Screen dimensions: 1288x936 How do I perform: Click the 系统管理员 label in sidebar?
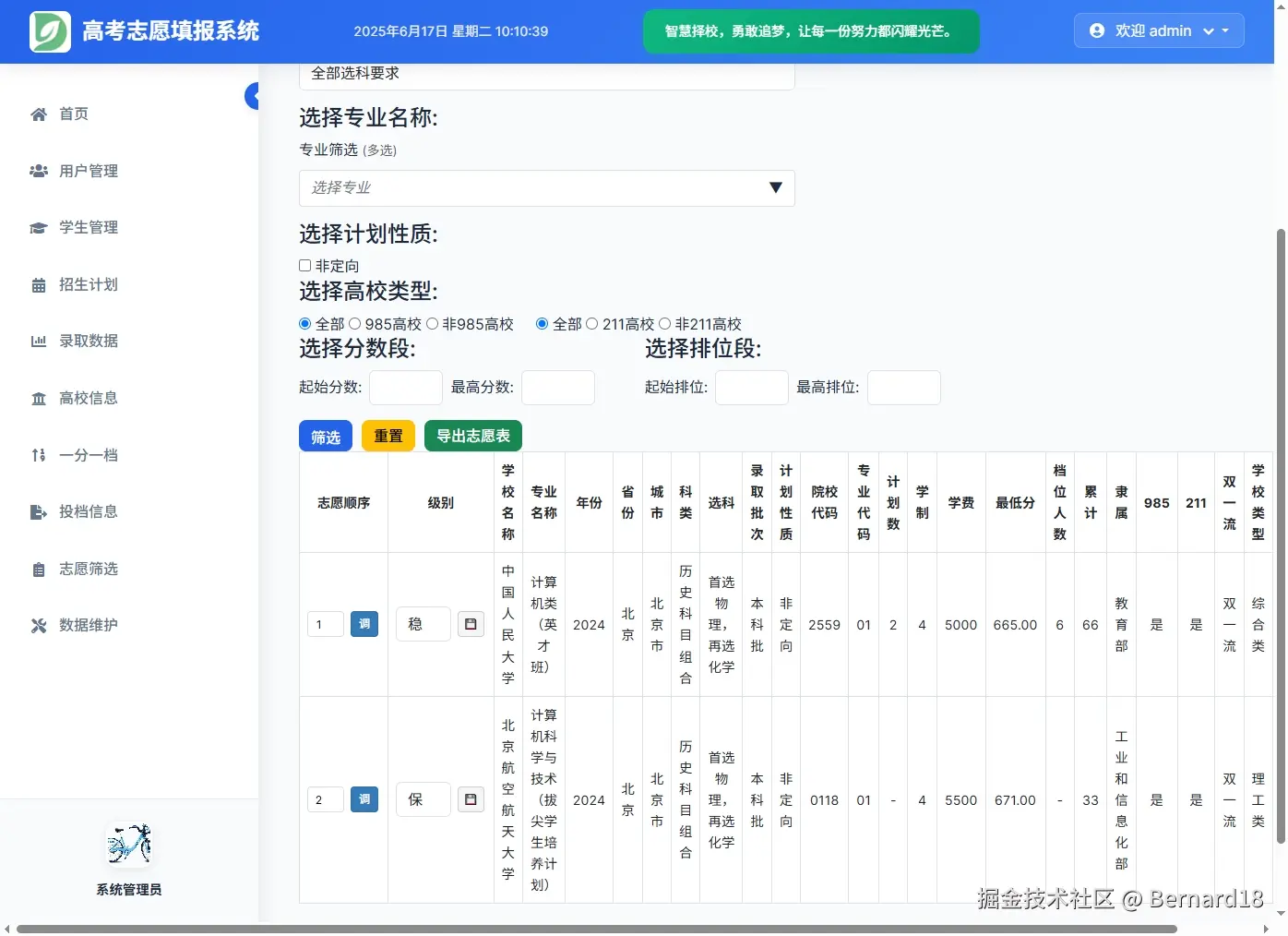129,890
